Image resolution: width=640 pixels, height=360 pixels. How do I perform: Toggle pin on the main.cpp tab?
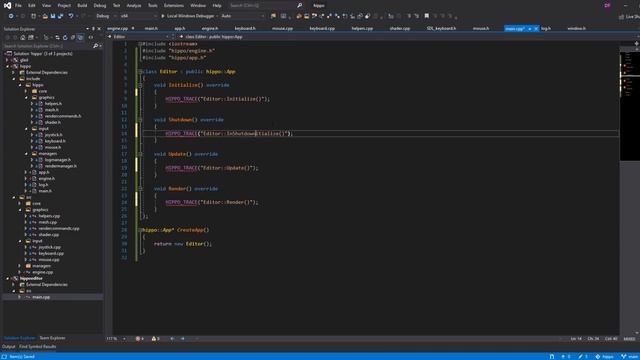click(x=529, y=29)
